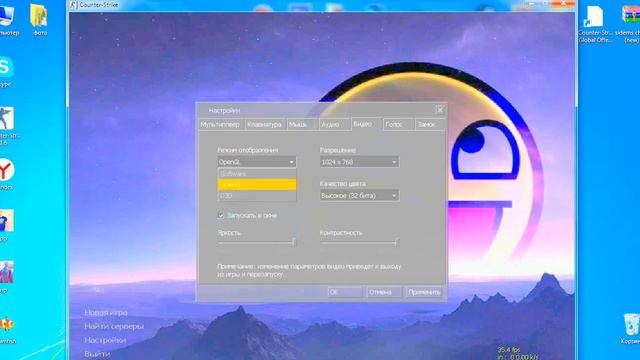Open the Аудио tab
640x360 pixels.
pos(335,124)
